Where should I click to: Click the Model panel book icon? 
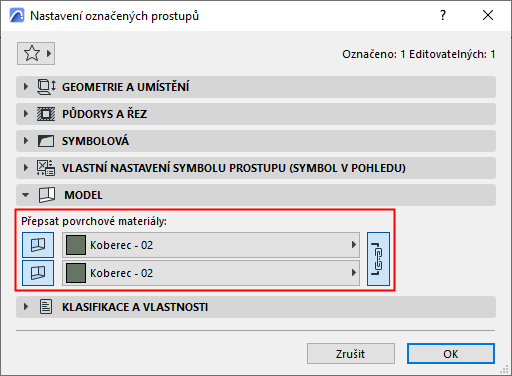[47, 195]
